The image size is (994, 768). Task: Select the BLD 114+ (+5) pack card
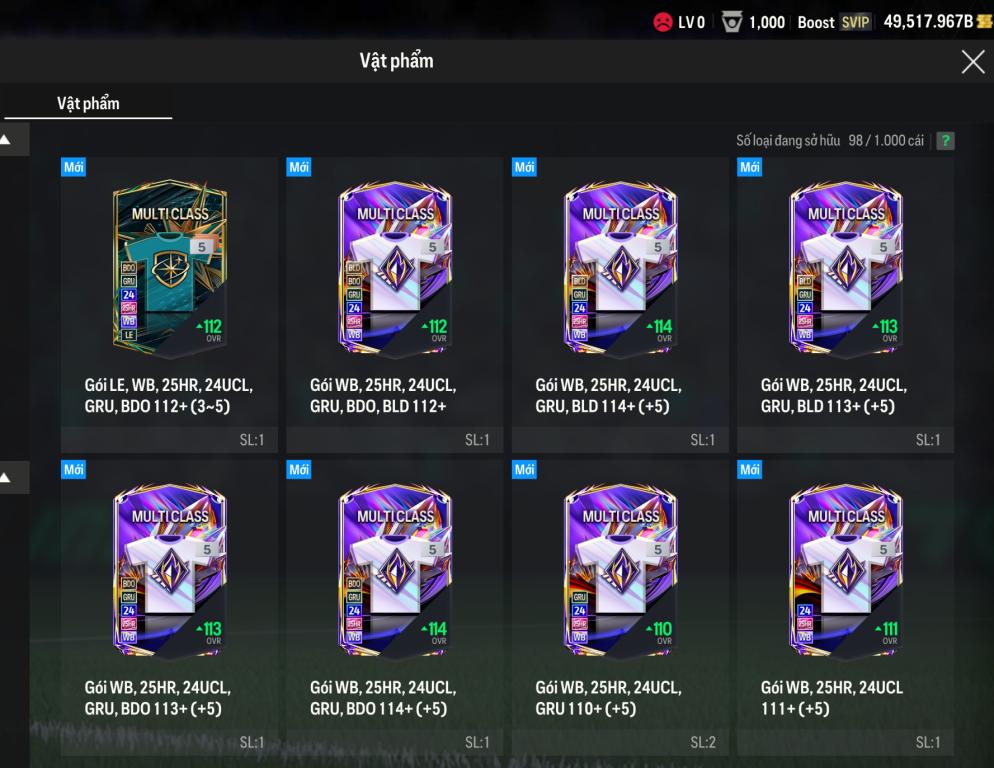620,305
